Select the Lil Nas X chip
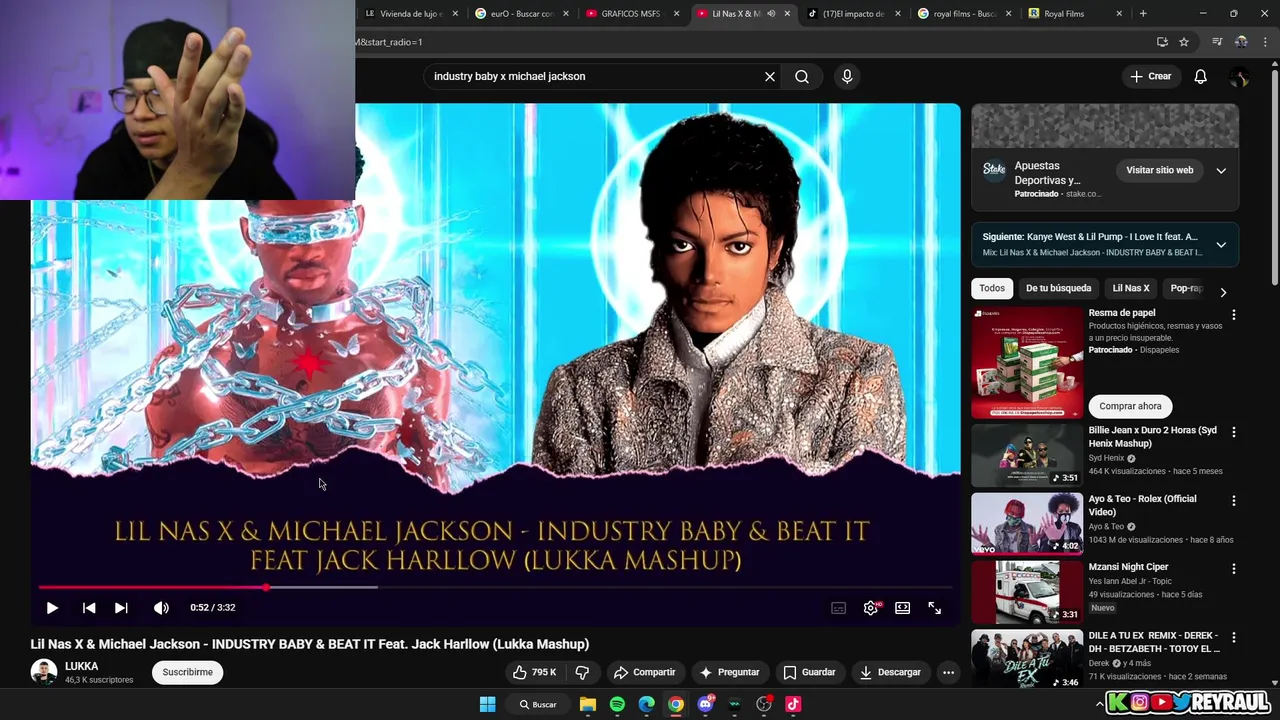Screen dimensions: 1280x720 click(1131, 288)
